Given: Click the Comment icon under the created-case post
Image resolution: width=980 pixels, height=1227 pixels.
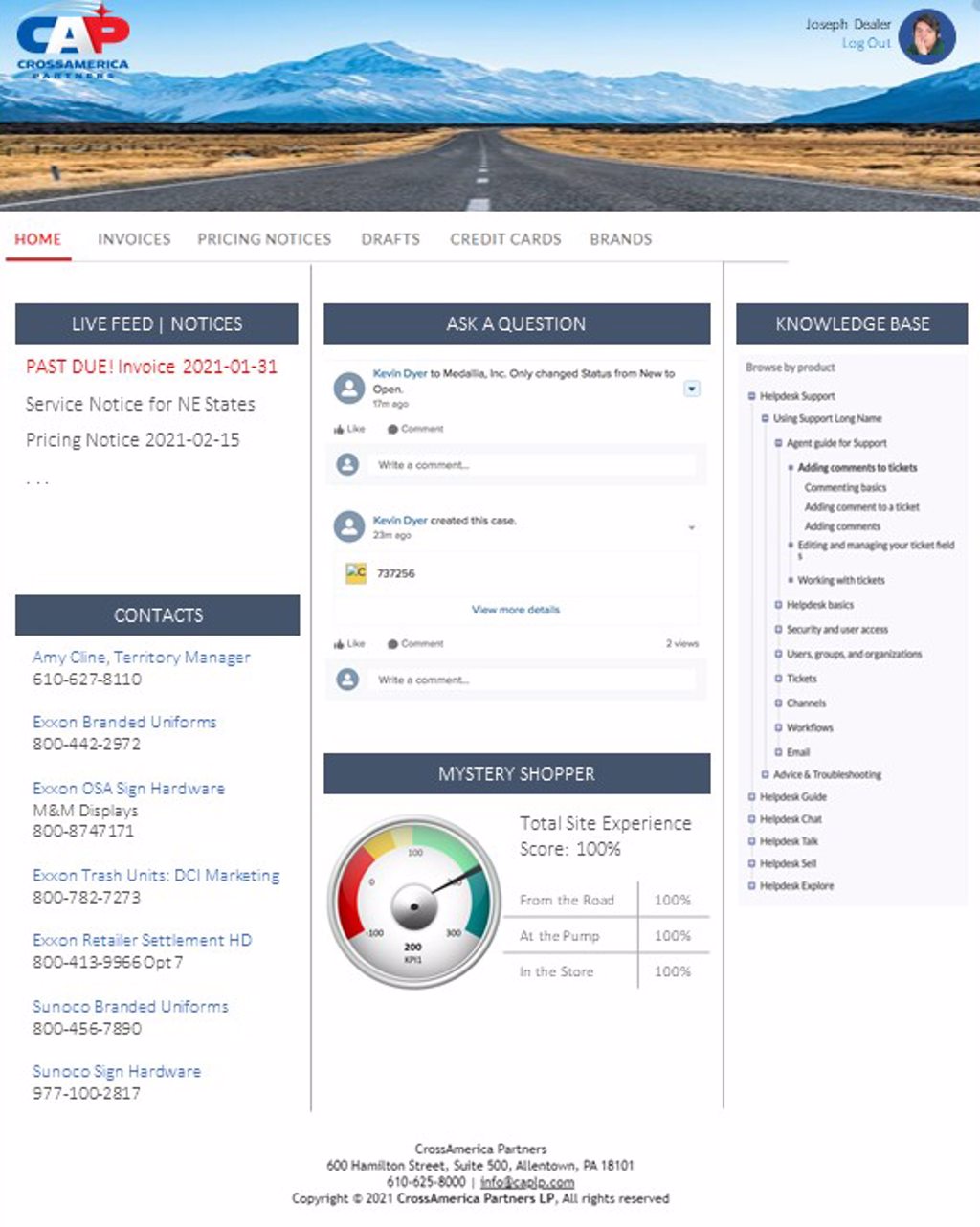Looking at the screenshot, I should click(x=392, y=644).
